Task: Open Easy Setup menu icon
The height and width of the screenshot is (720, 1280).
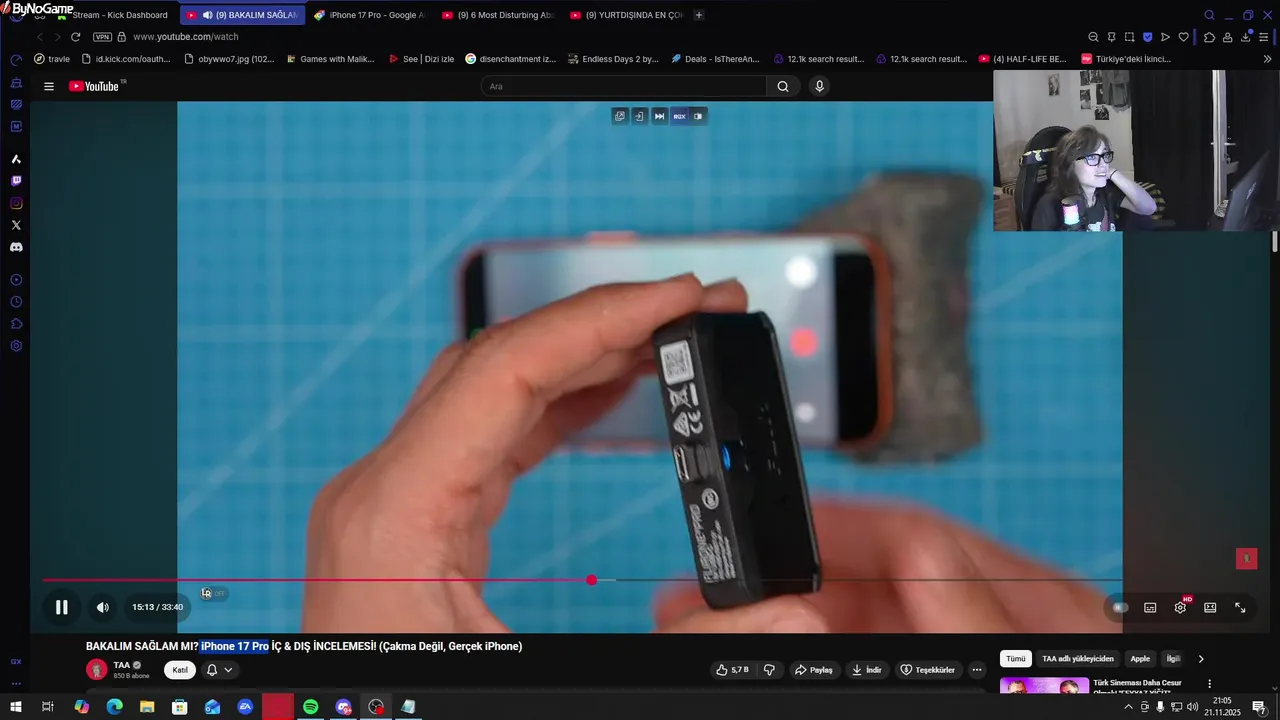Action: 1264,37
